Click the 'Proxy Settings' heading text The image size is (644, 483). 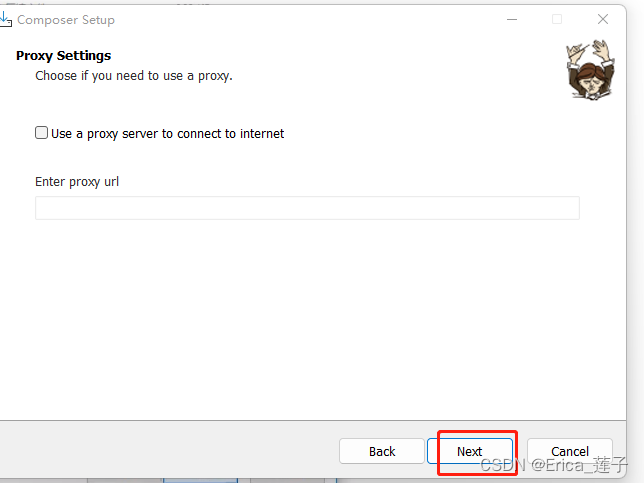(x=63, y=56)
